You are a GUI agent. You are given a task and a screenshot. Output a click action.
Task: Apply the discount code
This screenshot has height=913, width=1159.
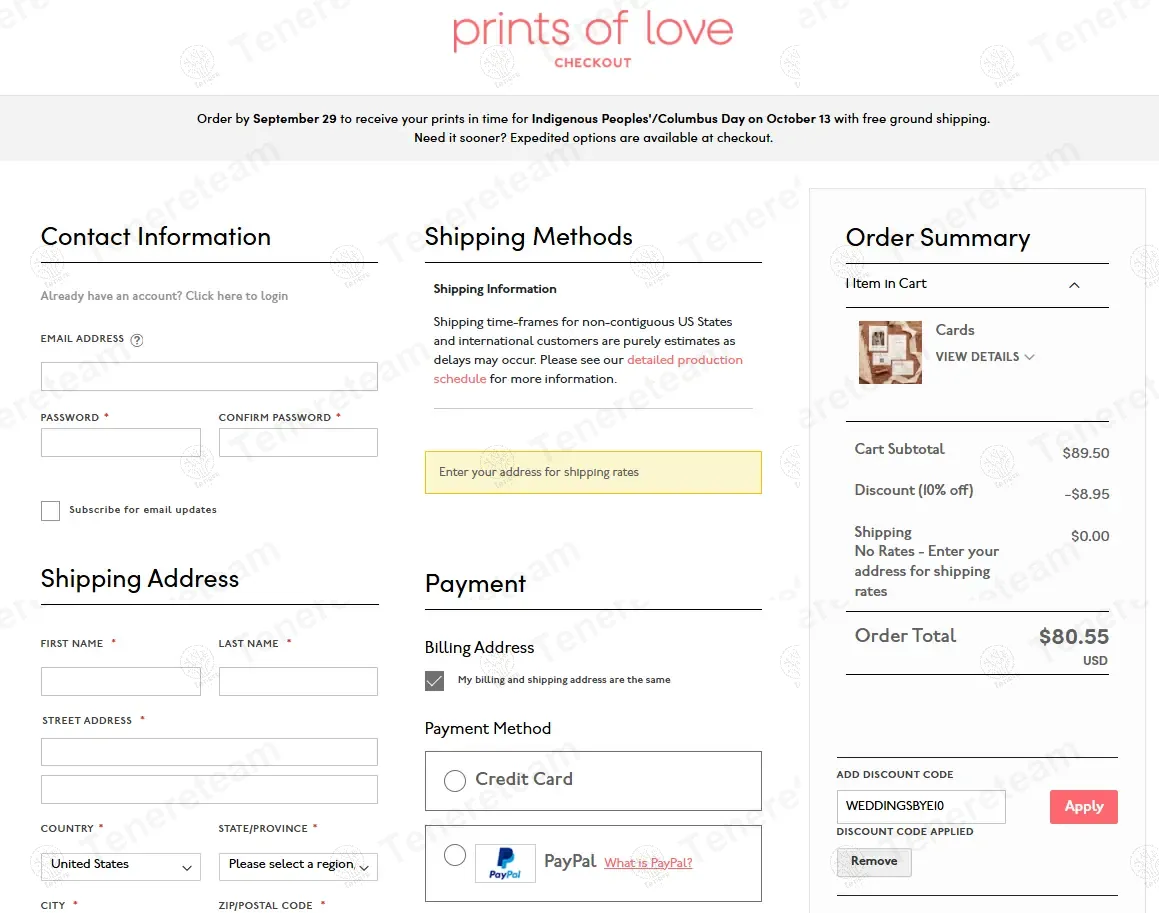pos(1083,807)
